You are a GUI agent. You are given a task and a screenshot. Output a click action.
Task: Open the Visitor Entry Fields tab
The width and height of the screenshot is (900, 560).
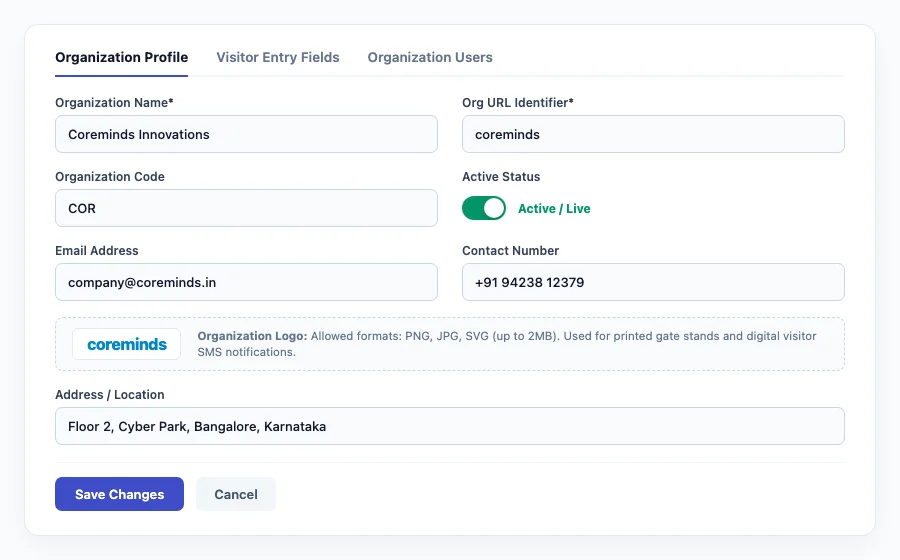coord(278,57)
